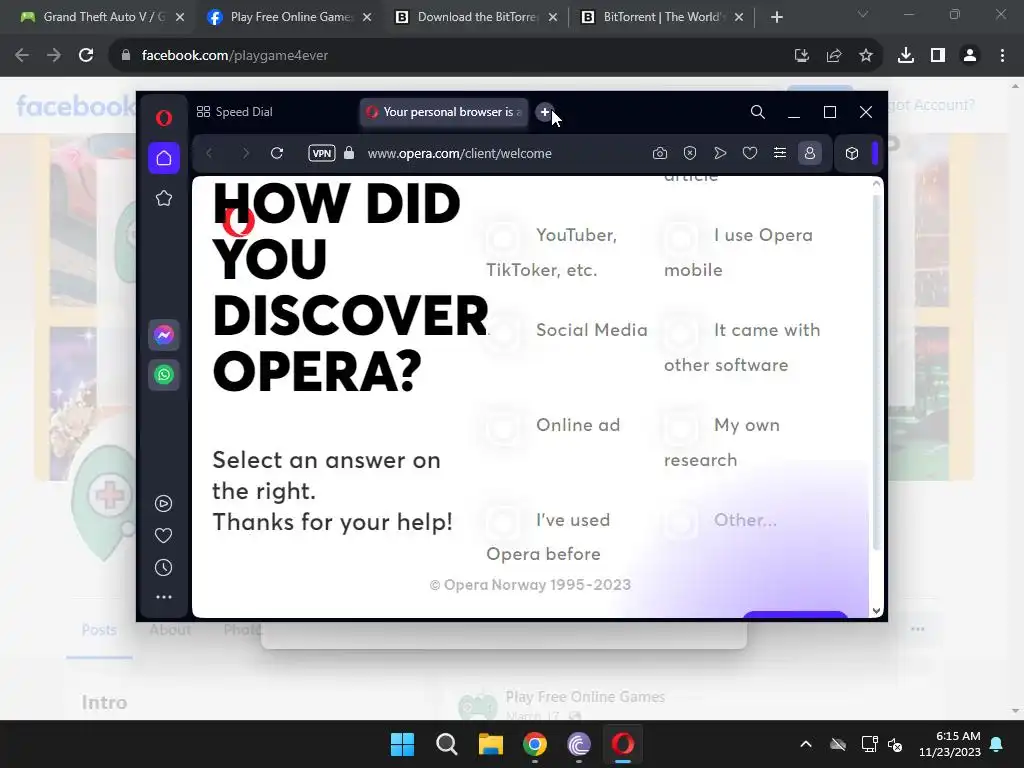This screenshot has width=1024, height=768.
Task: Select the 'Online ad' radio option
Action: pyautogui.click(x=502, y=428)
